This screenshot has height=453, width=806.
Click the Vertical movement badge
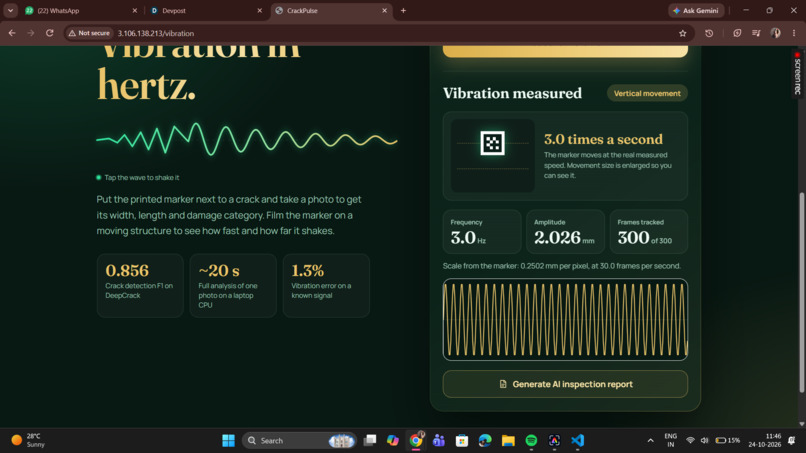(x=647, y=93)
